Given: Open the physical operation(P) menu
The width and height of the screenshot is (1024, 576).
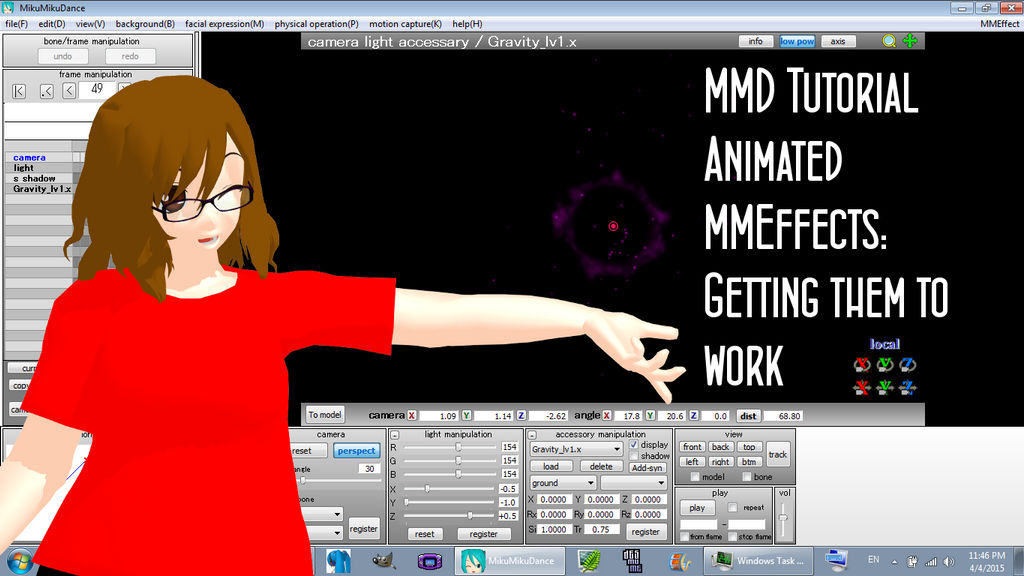Looking at the screenshot, I should point(317,24).
